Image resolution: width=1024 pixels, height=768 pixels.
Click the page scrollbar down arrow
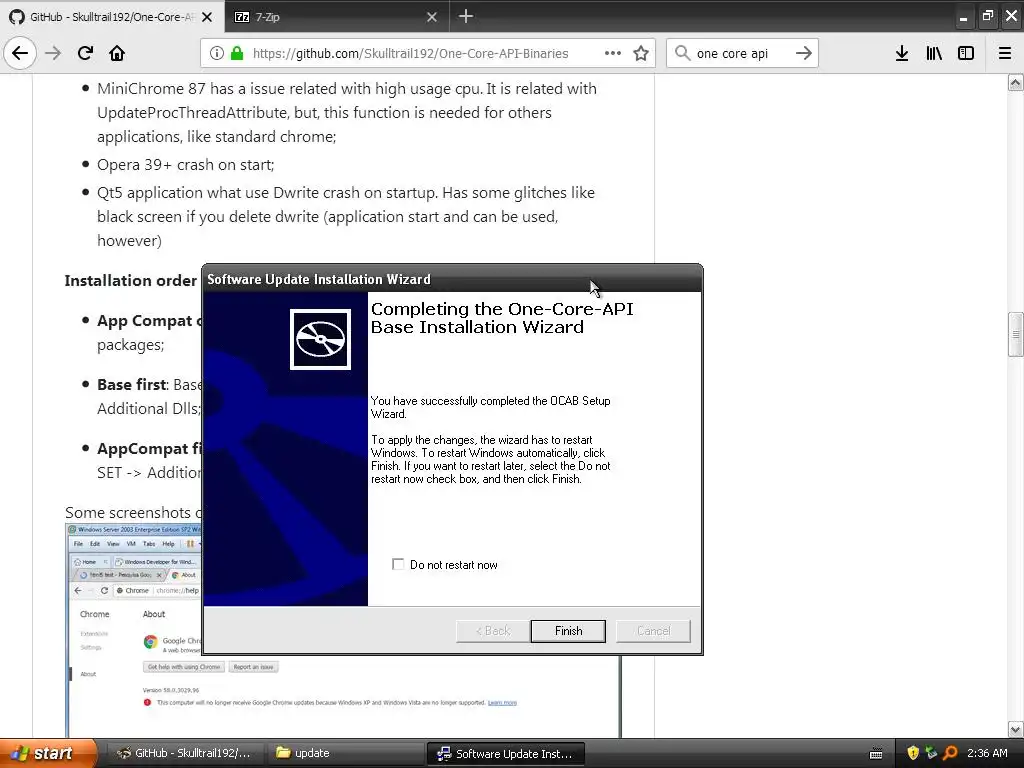(1016, 729)
